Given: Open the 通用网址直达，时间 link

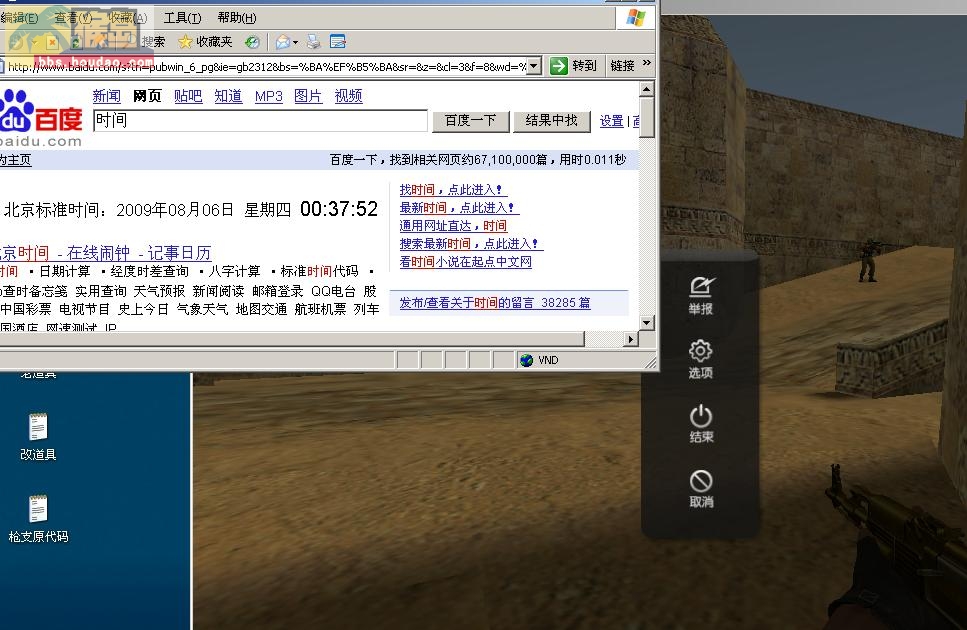Looking at the screenshot, I should pos(453,226).
